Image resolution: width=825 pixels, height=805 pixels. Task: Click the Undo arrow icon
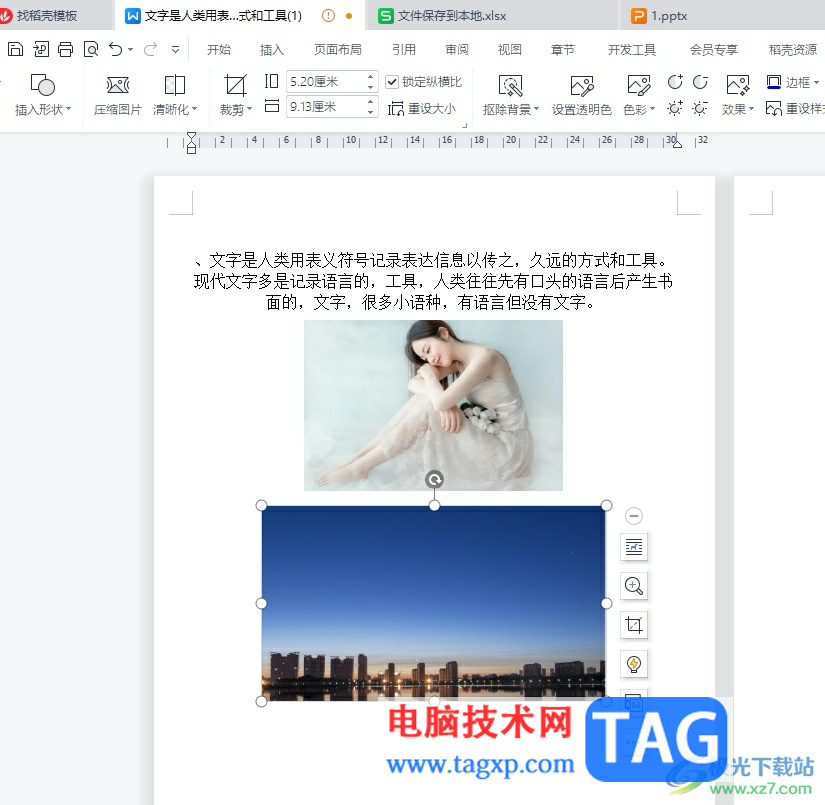click(116, 49)
